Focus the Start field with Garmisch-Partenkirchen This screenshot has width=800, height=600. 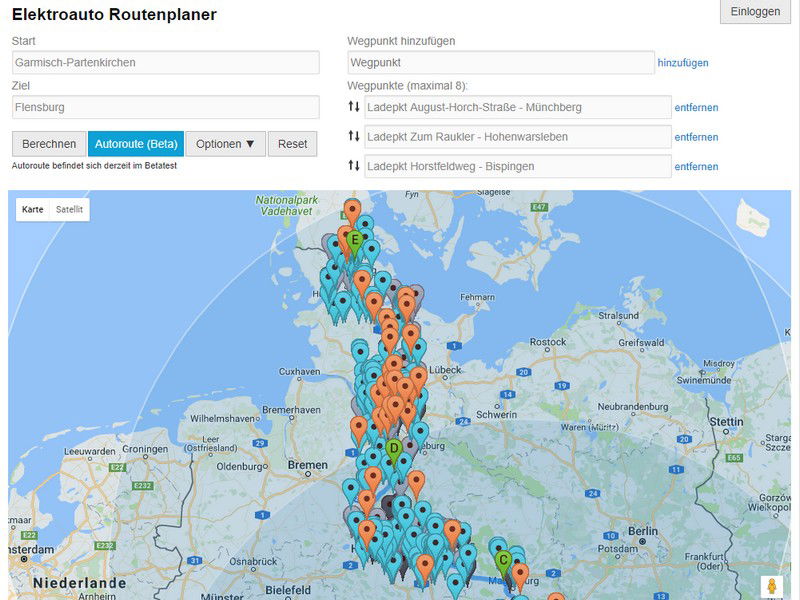tap(166, 63)
